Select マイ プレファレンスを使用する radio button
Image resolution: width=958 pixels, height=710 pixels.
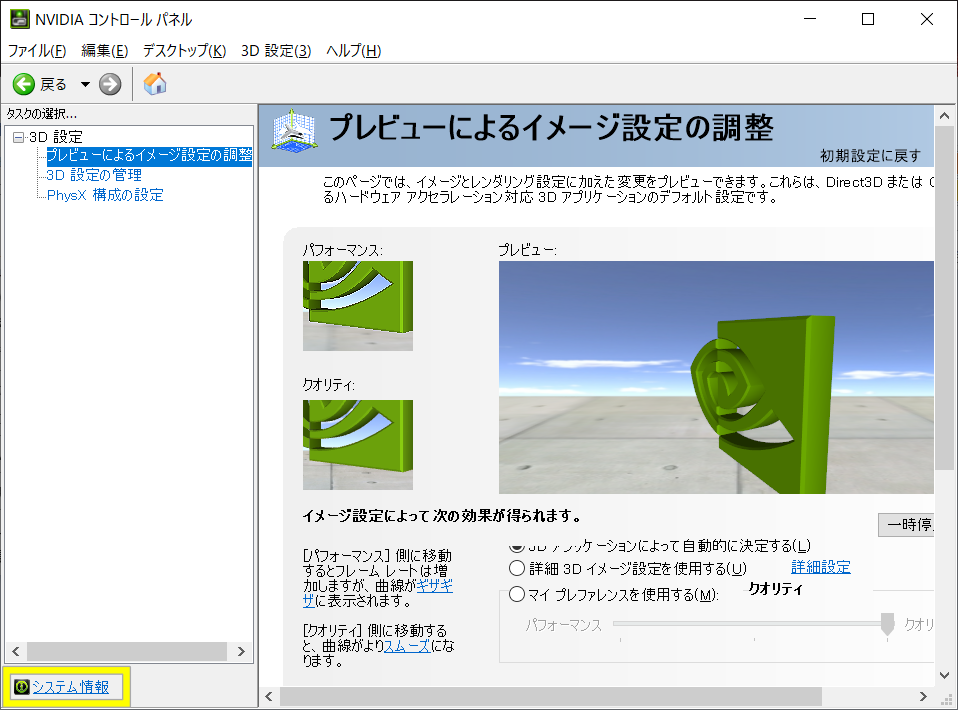pos(517,595)
